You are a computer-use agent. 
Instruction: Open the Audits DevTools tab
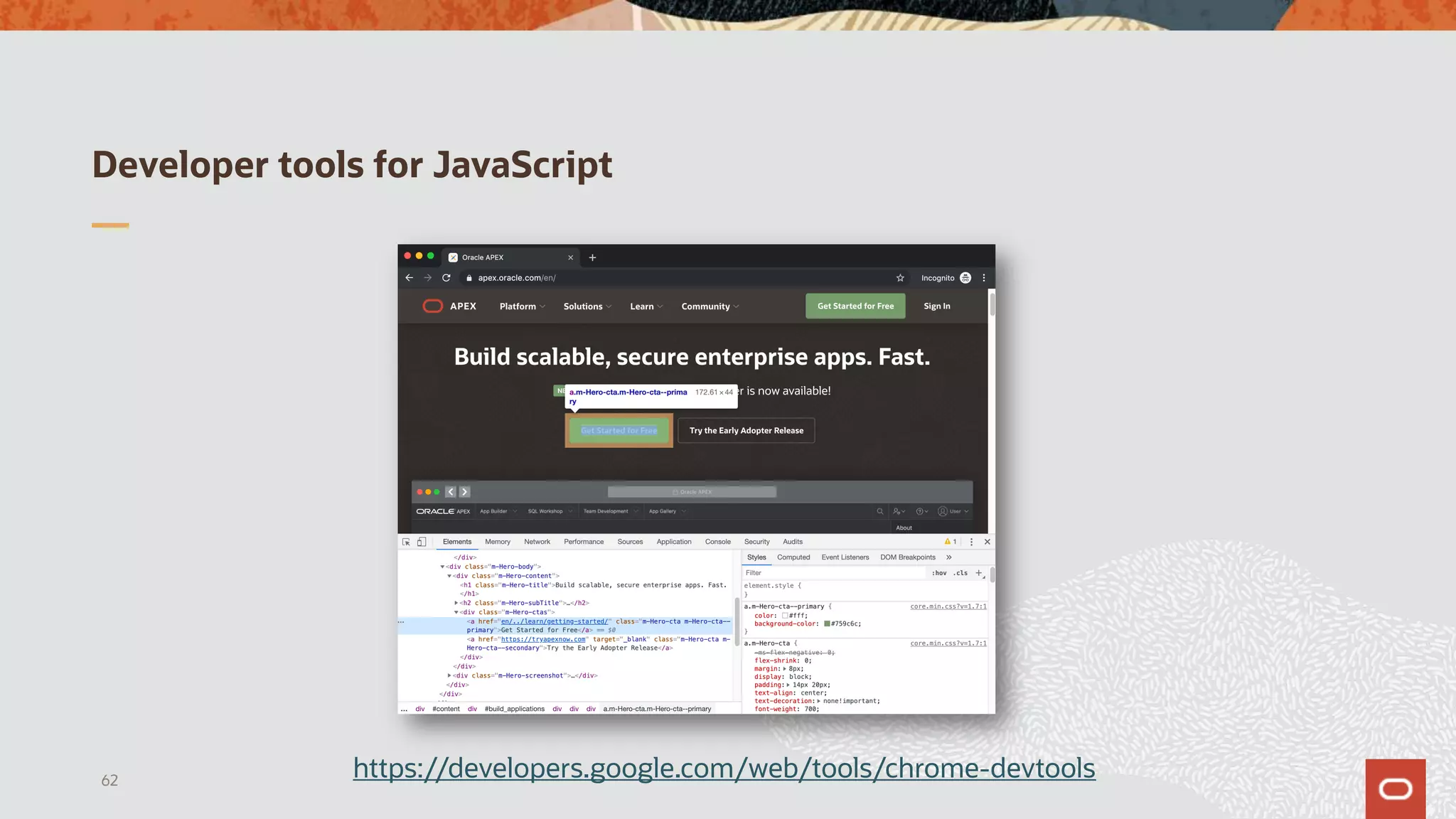click(x=793, y=542)
